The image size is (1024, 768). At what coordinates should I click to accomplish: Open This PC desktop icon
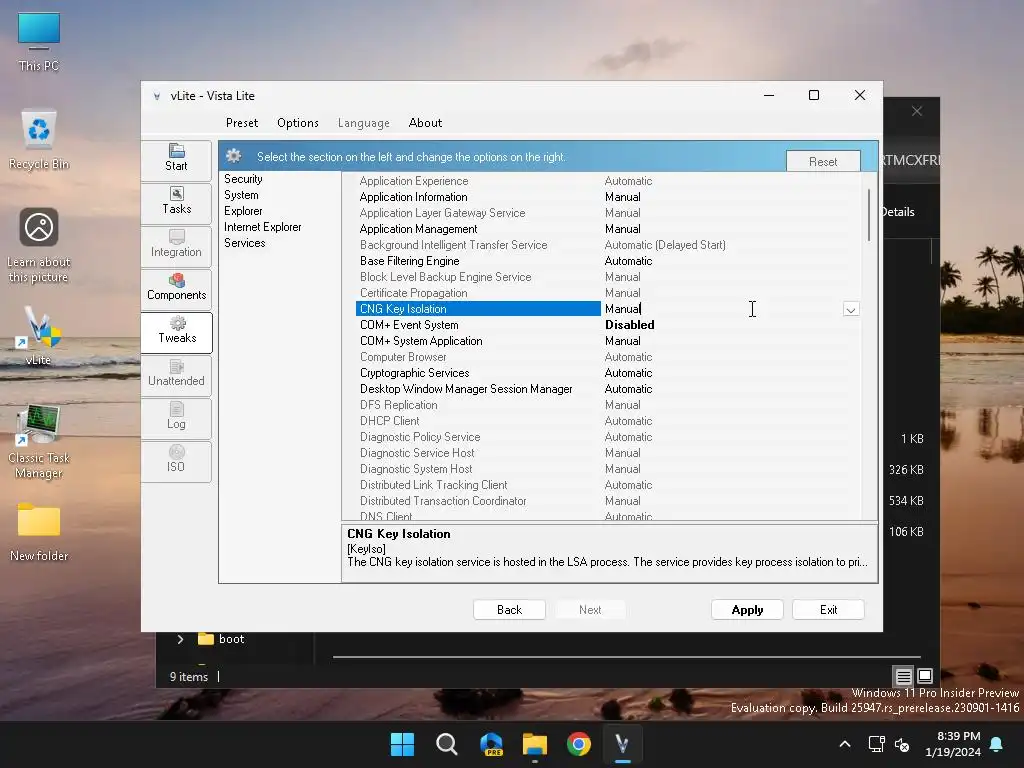pos(39,40)
